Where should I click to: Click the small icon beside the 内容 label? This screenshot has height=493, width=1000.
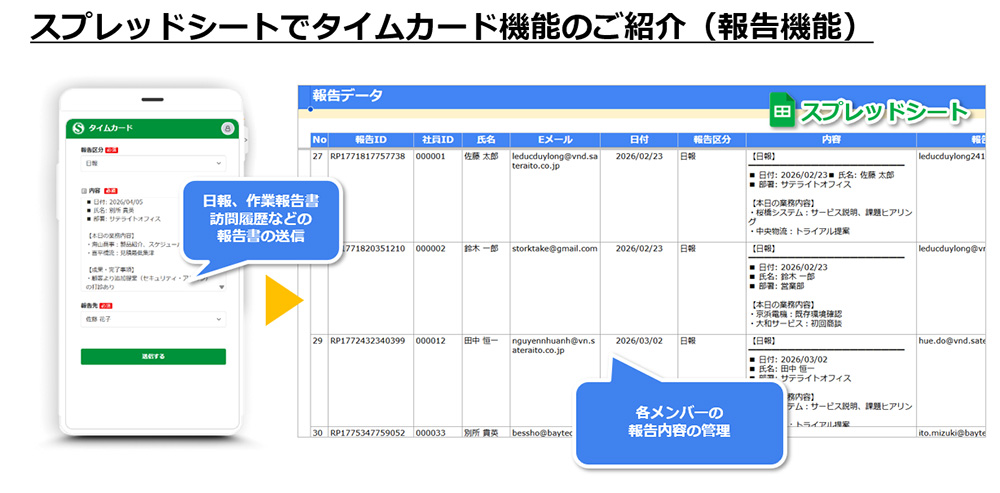point(84,189)
